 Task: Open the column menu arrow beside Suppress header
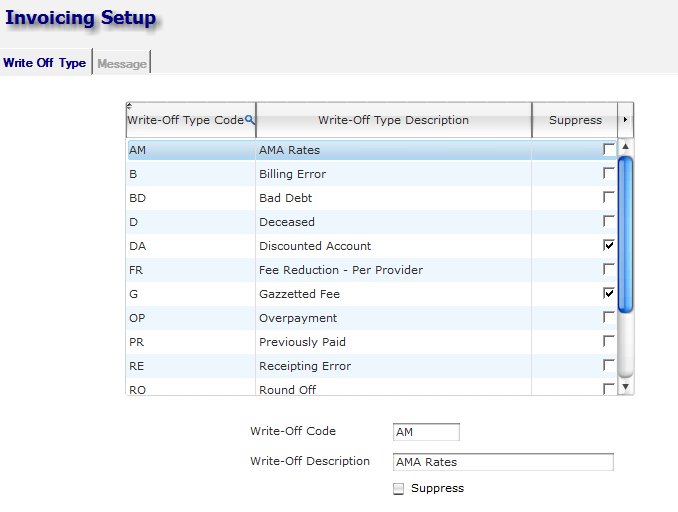click(x=625, y=120)
